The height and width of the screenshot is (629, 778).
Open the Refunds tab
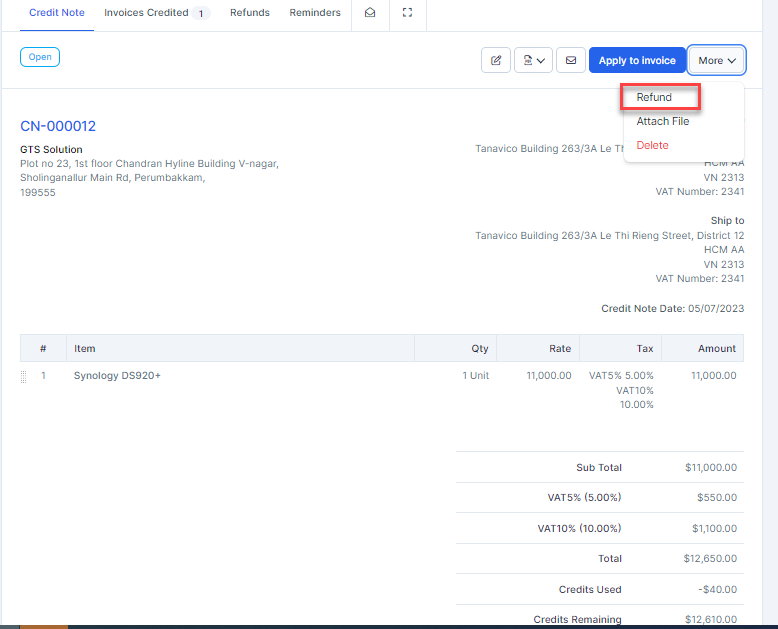[250, 13]
